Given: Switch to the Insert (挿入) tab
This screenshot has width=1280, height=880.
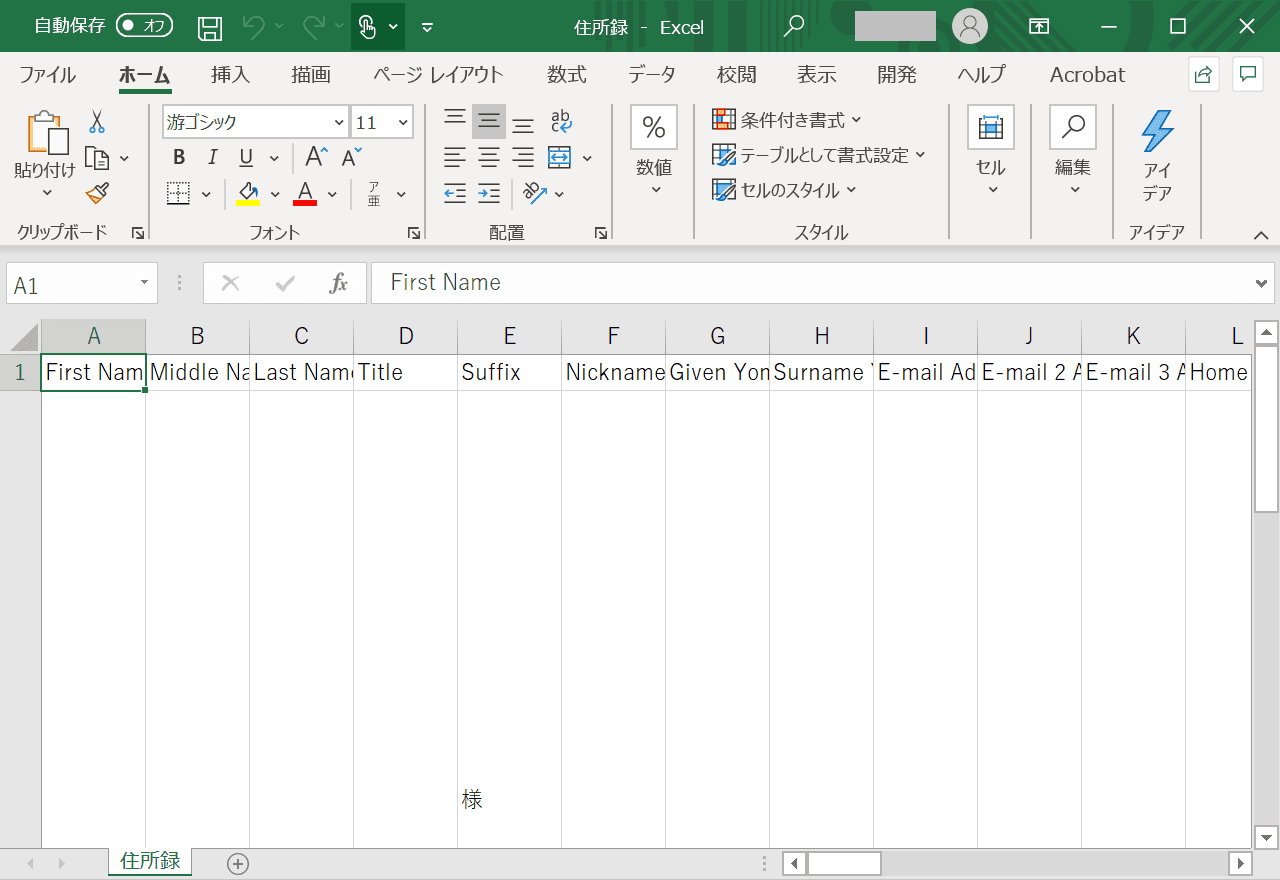Looking at the screenshot, I should click(x=230, y=74).
